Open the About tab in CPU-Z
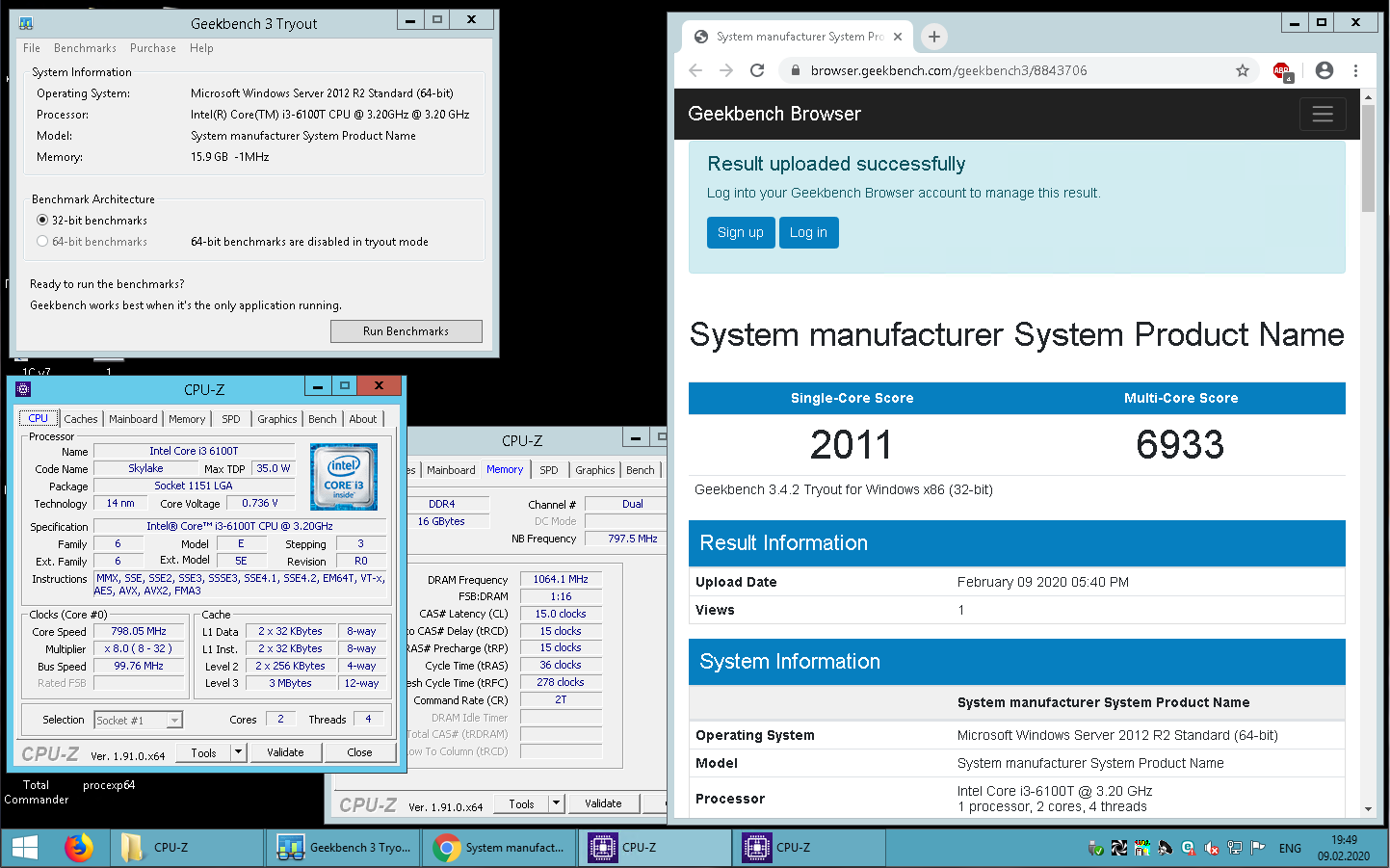The image size is (1390, 868). click(363, 419)
